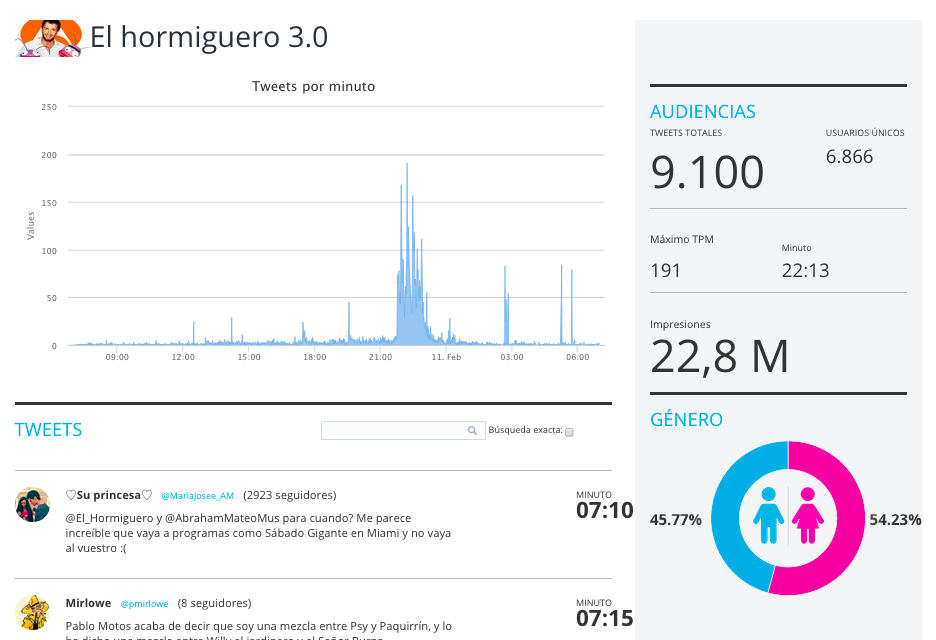Image resolution: width=936 pixels, height=640 pixels.
Task: Click the search magnifier icon in tweets box
Action: pos(472,430)
